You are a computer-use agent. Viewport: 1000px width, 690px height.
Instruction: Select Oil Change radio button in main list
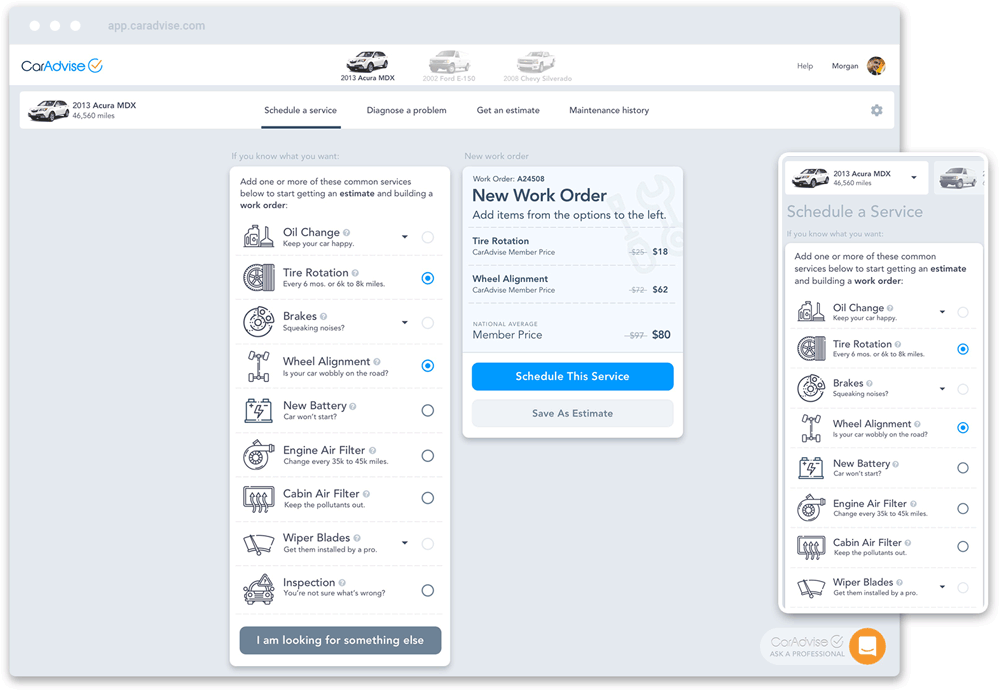point(428,237)
